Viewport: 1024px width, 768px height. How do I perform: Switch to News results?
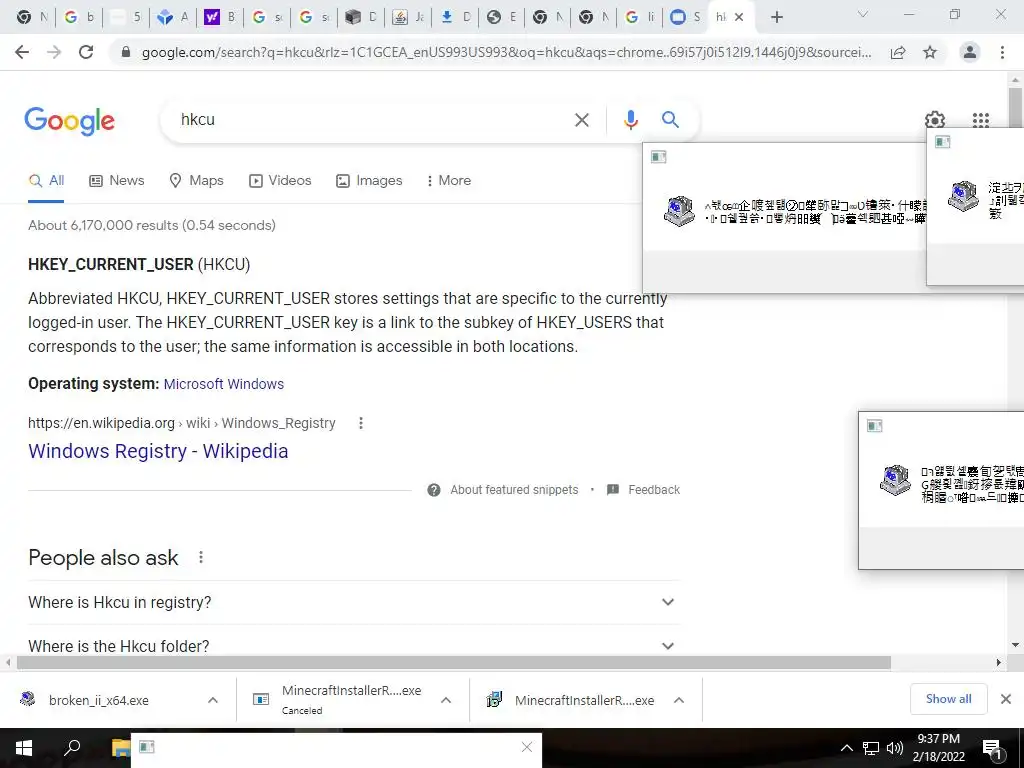pyautogui.click(x=117, y=180)
